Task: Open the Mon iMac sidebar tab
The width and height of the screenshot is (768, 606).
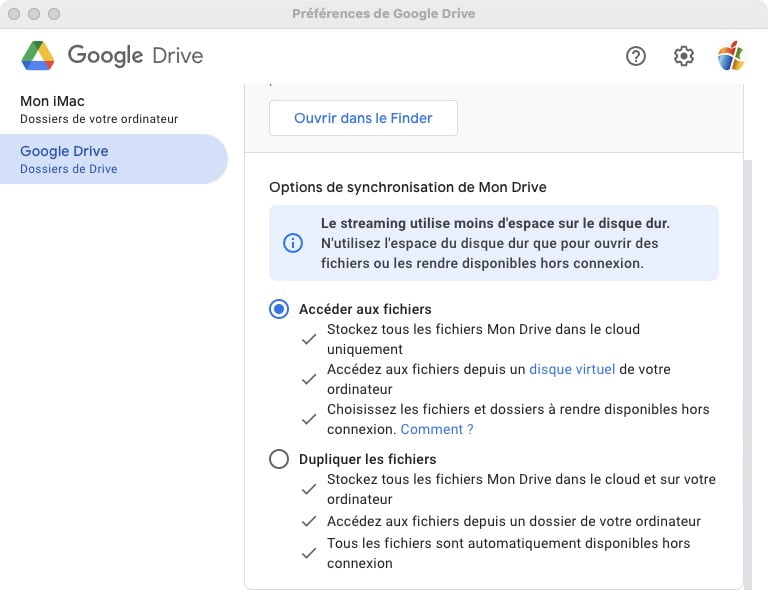Action: coord(99,109)
